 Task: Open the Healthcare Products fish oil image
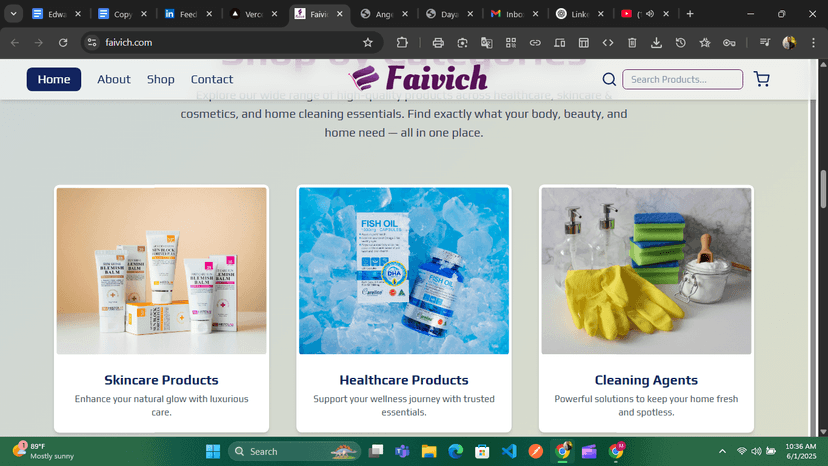pos(404,271)
